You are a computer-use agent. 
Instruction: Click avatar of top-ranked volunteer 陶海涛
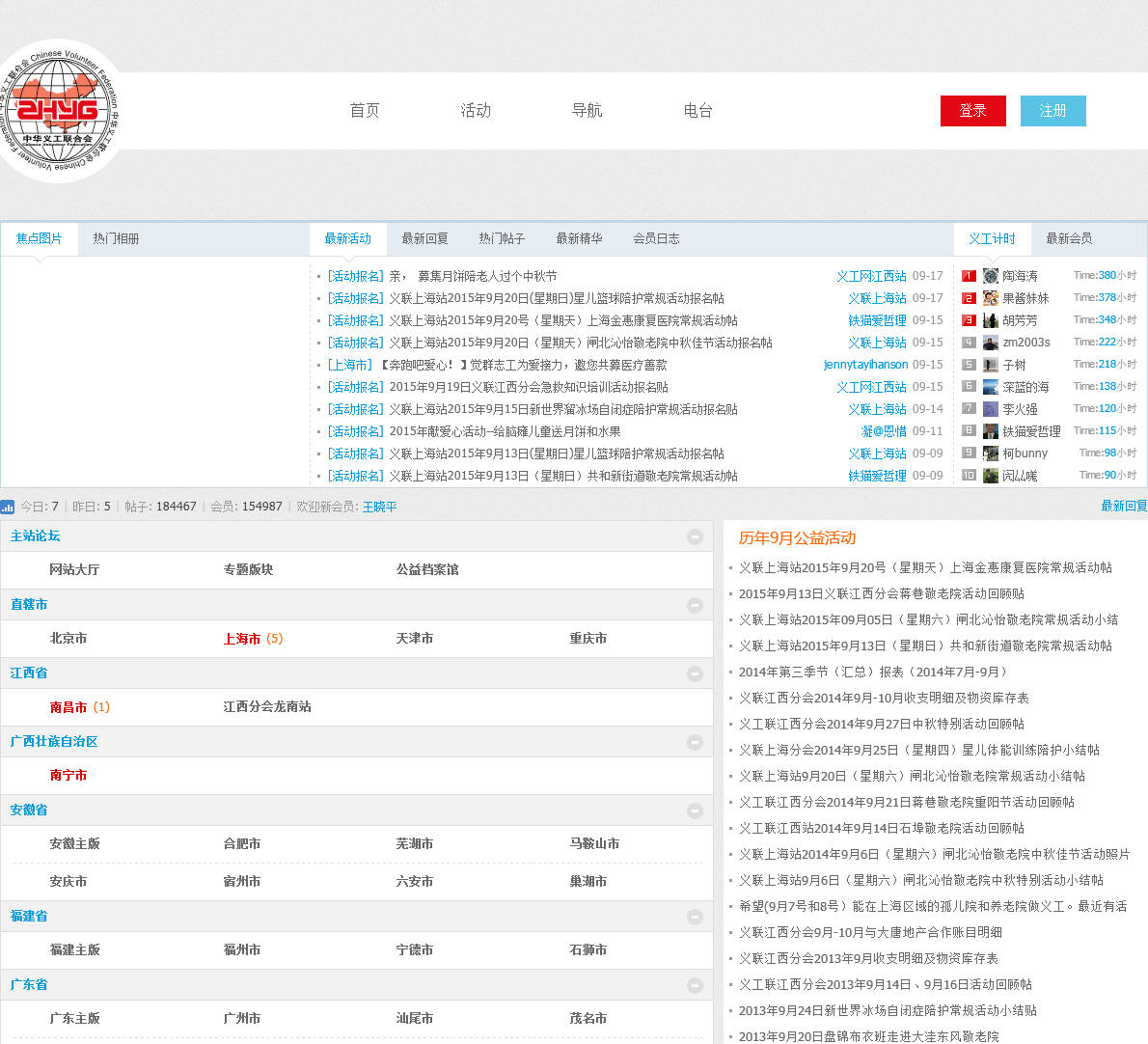[991, 276]
